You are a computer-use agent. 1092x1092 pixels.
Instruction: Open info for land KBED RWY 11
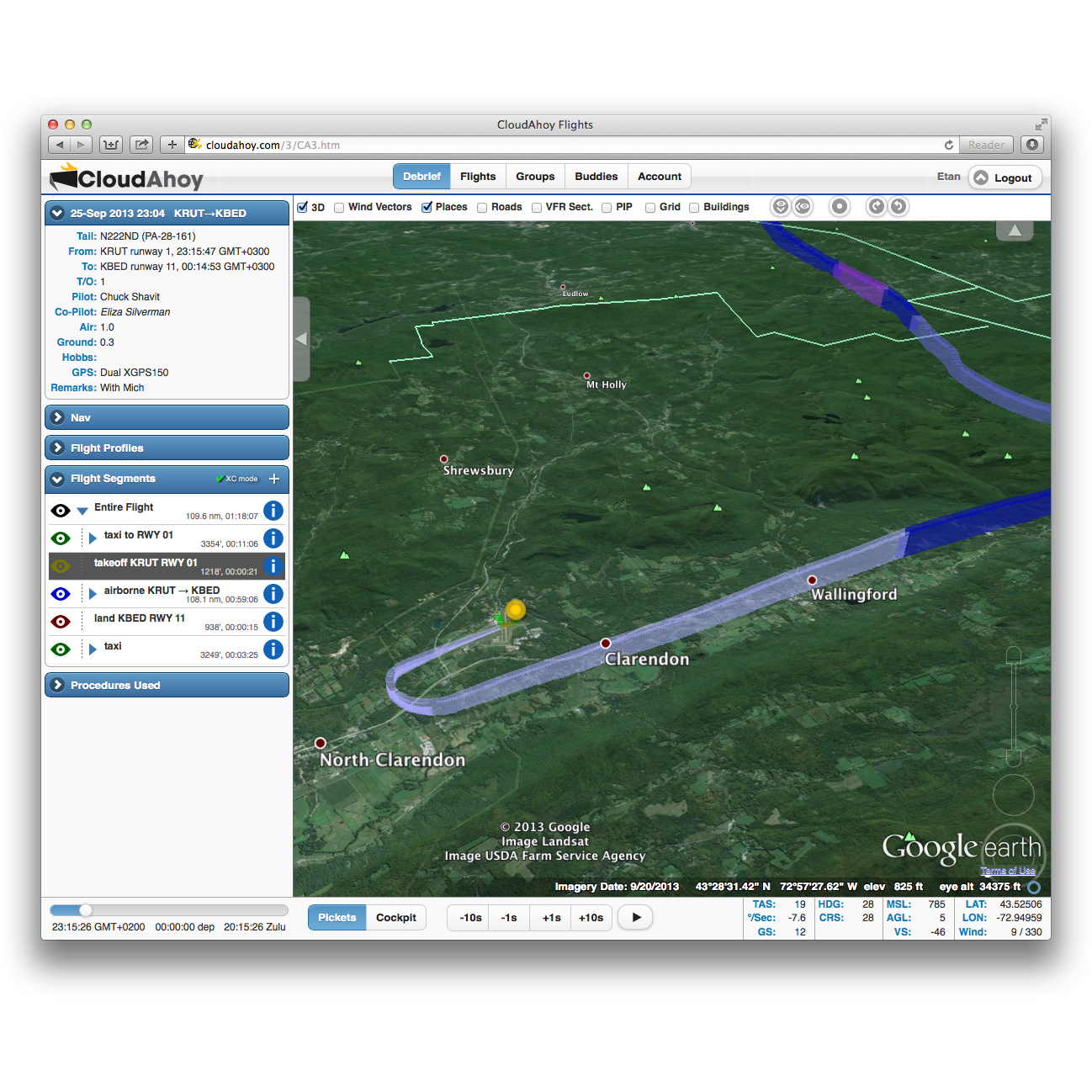tap(273, 622)
